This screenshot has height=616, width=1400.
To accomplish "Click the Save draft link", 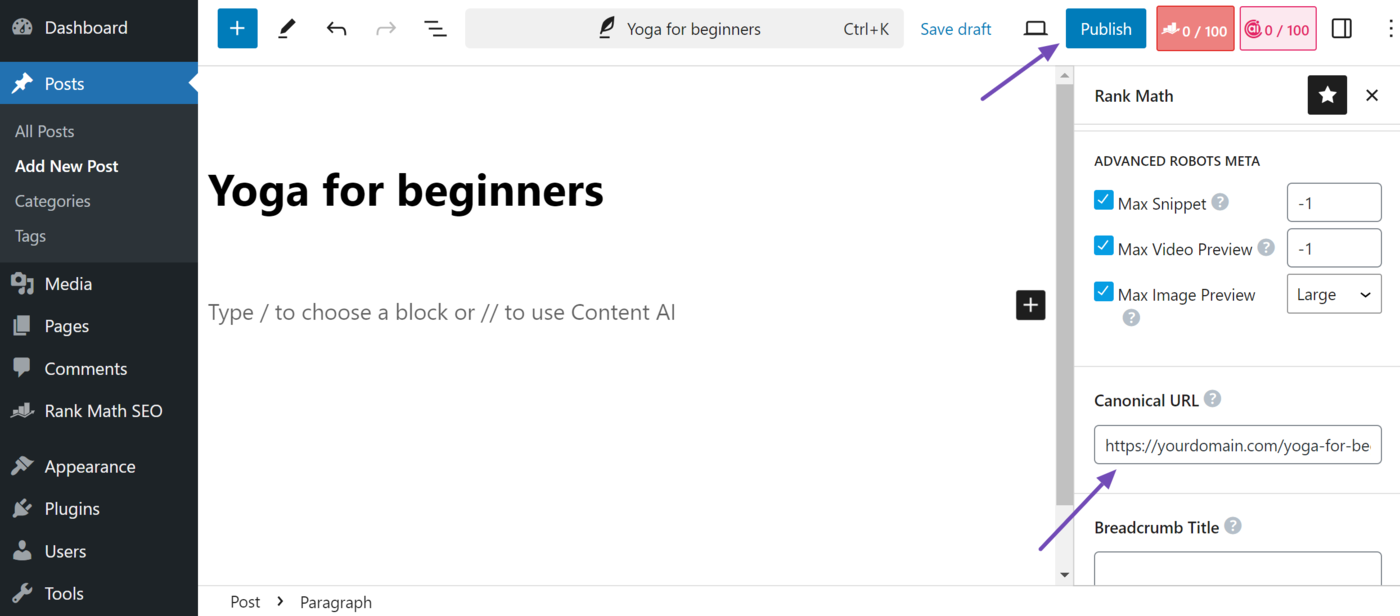I will point(956,29).
